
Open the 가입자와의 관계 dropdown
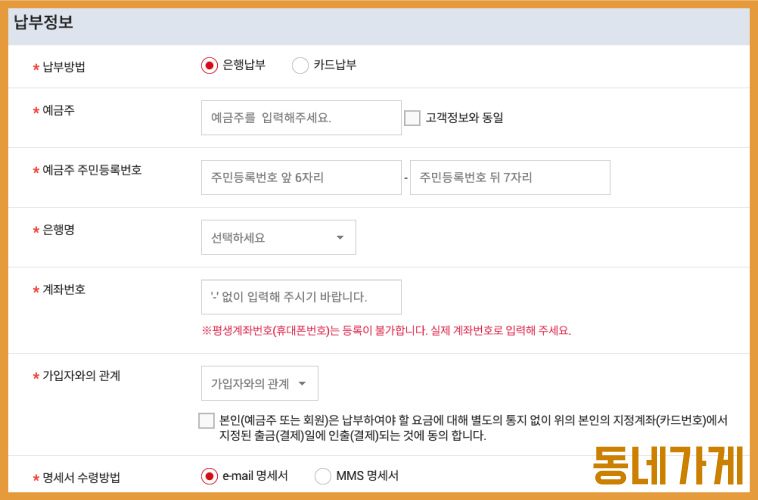coord(260,383)
